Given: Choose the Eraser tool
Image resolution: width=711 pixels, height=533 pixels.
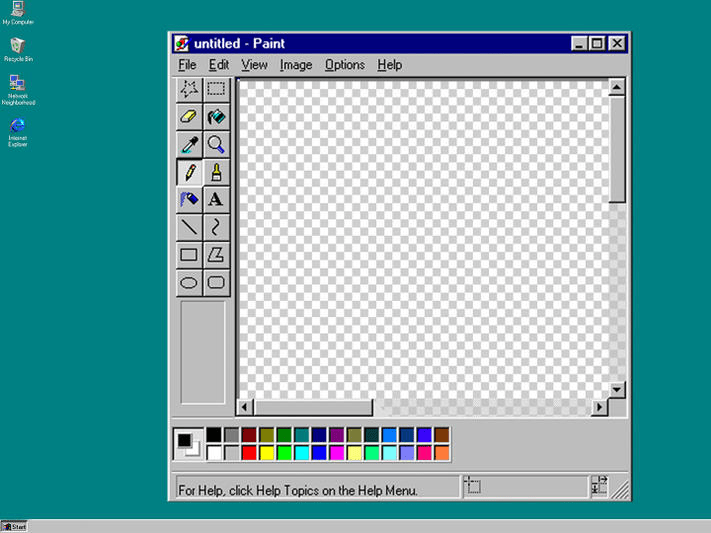Looking at the screenshot, I should tap(189, 117).
